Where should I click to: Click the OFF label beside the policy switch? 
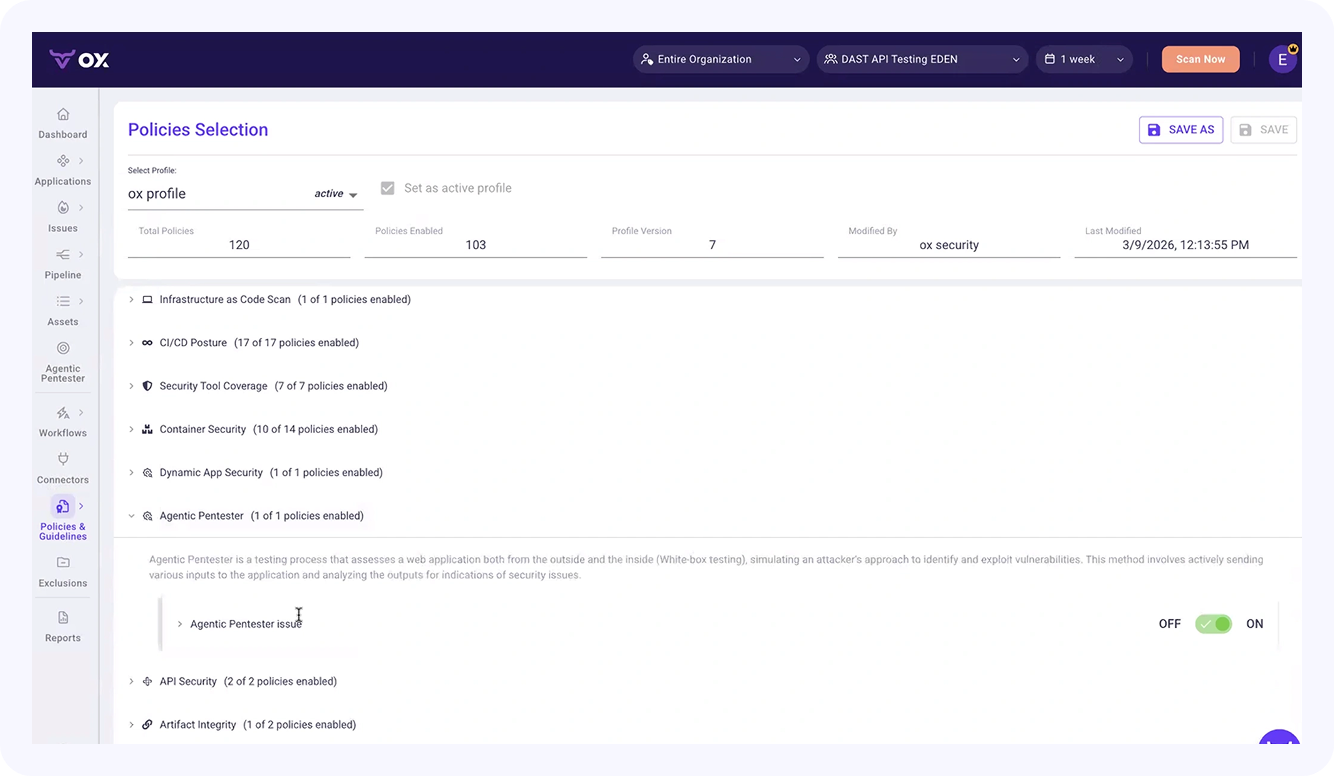1170,624
